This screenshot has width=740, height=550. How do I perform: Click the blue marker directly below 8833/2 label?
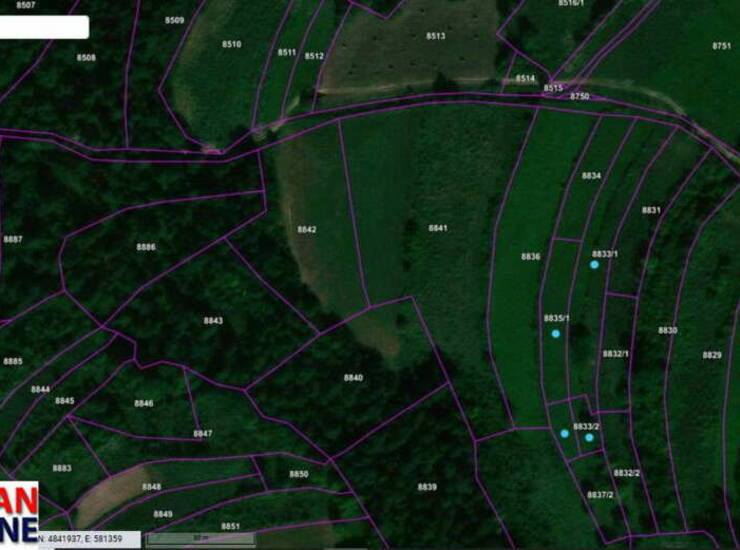(589, 438)
